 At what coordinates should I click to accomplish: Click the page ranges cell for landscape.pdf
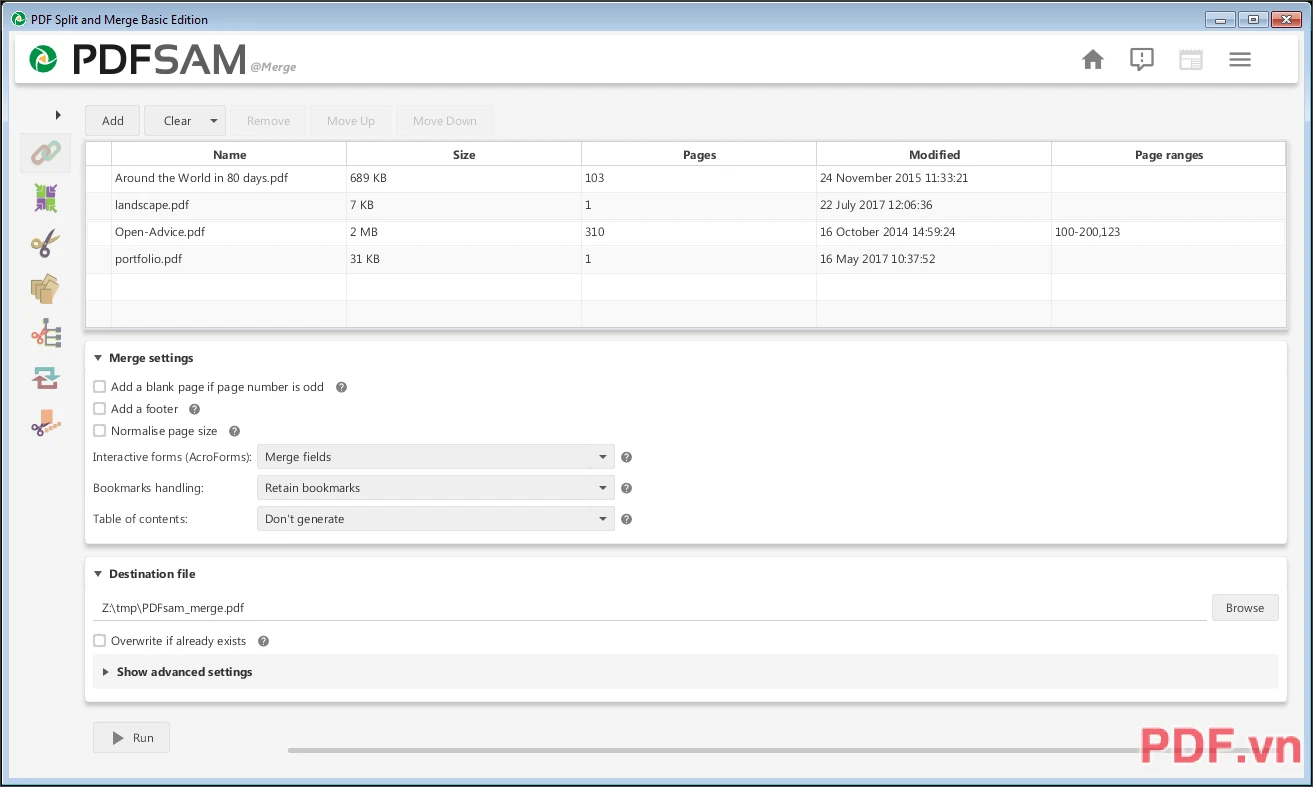coord(1168,205)
